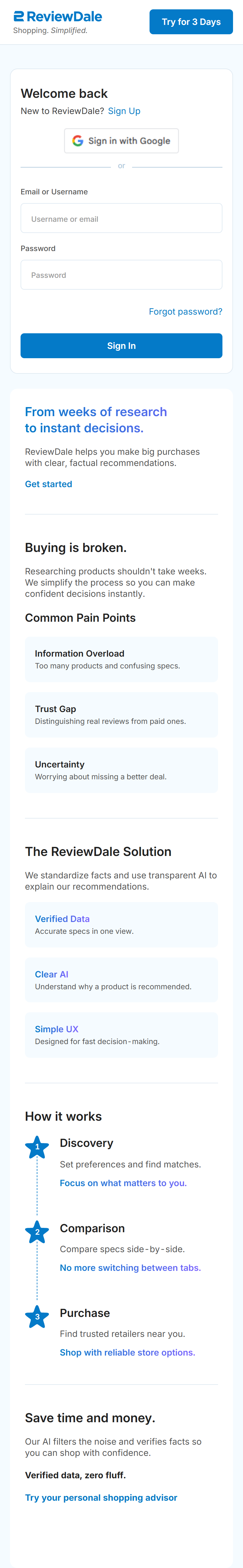Click the step 2 Comparison star icon
The height and width of the screenshot is (1568, 243).
coord(37,1231)
